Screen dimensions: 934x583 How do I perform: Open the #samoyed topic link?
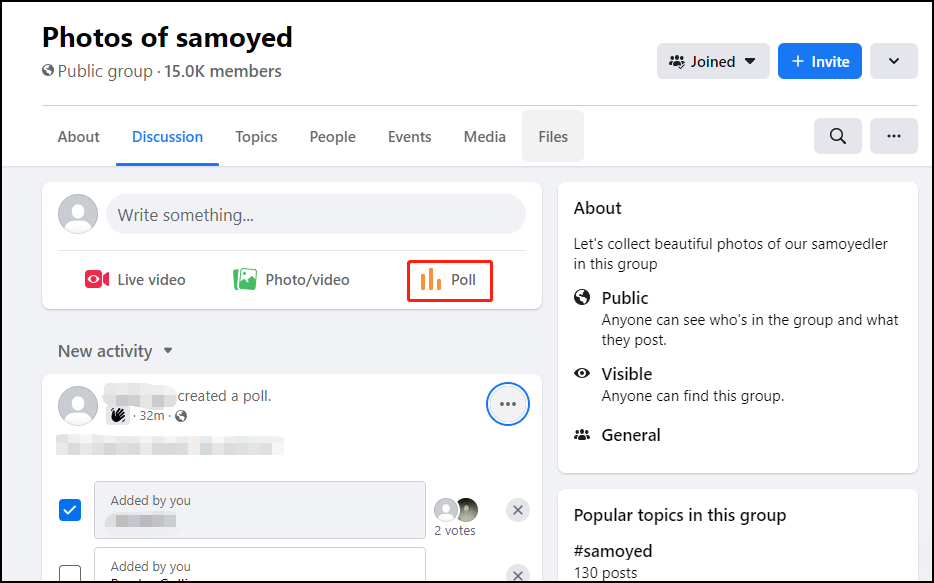click(x=613, y=551)
